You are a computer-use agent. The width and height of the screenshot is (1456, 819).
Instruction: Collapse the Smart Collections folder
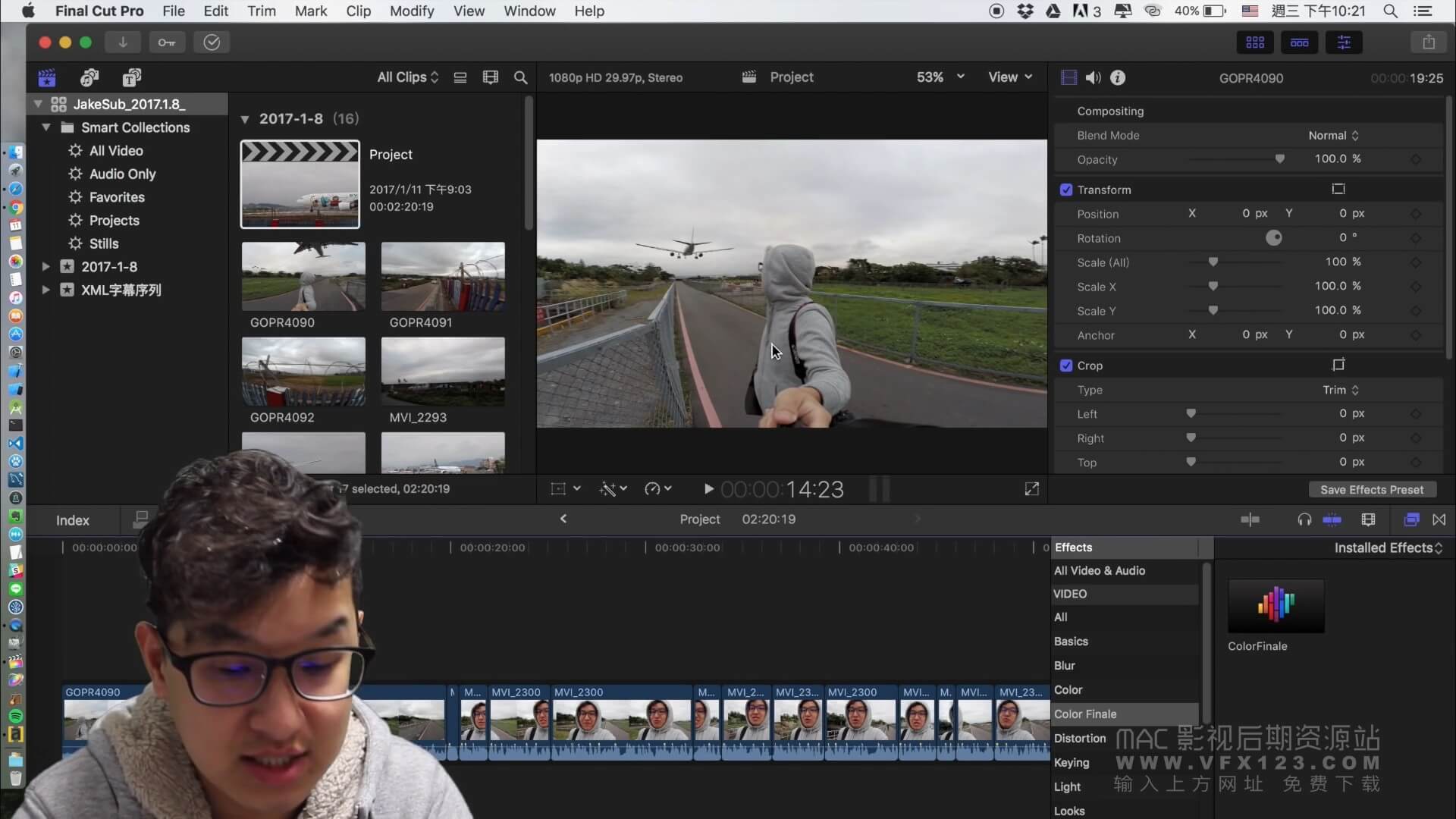(45, 127)
